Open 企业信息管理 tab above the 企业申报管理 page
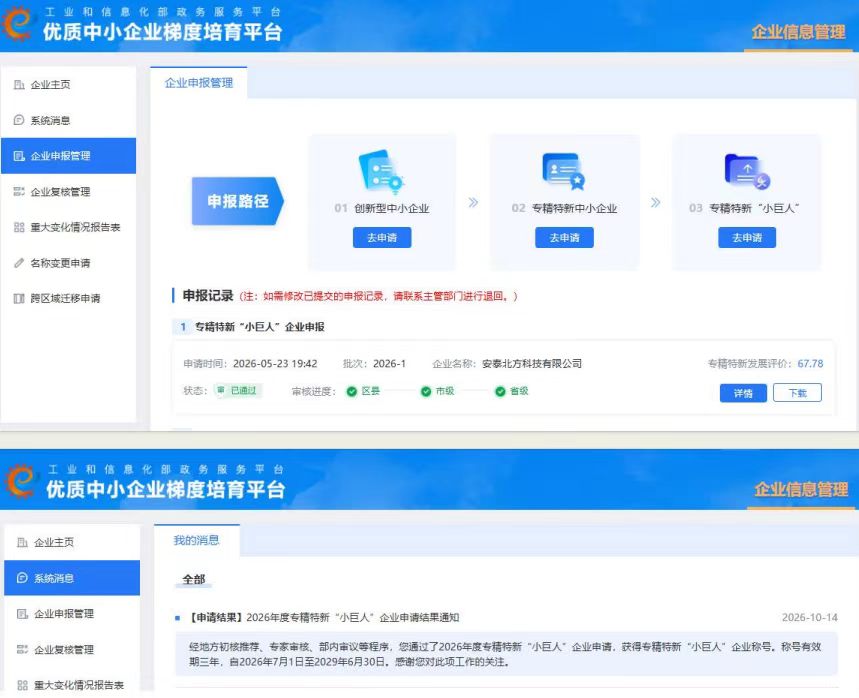 click(x=798, y=32)
